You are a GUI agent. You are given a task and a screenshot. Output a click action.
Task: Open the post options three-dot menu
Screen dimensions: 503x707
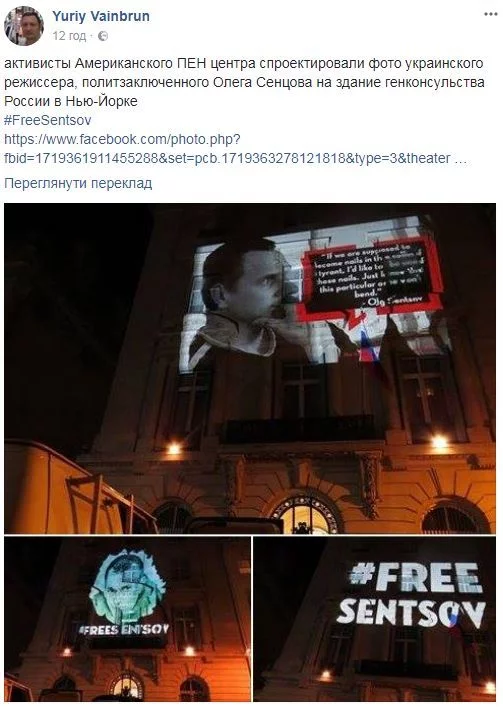(x=490, y=14)
